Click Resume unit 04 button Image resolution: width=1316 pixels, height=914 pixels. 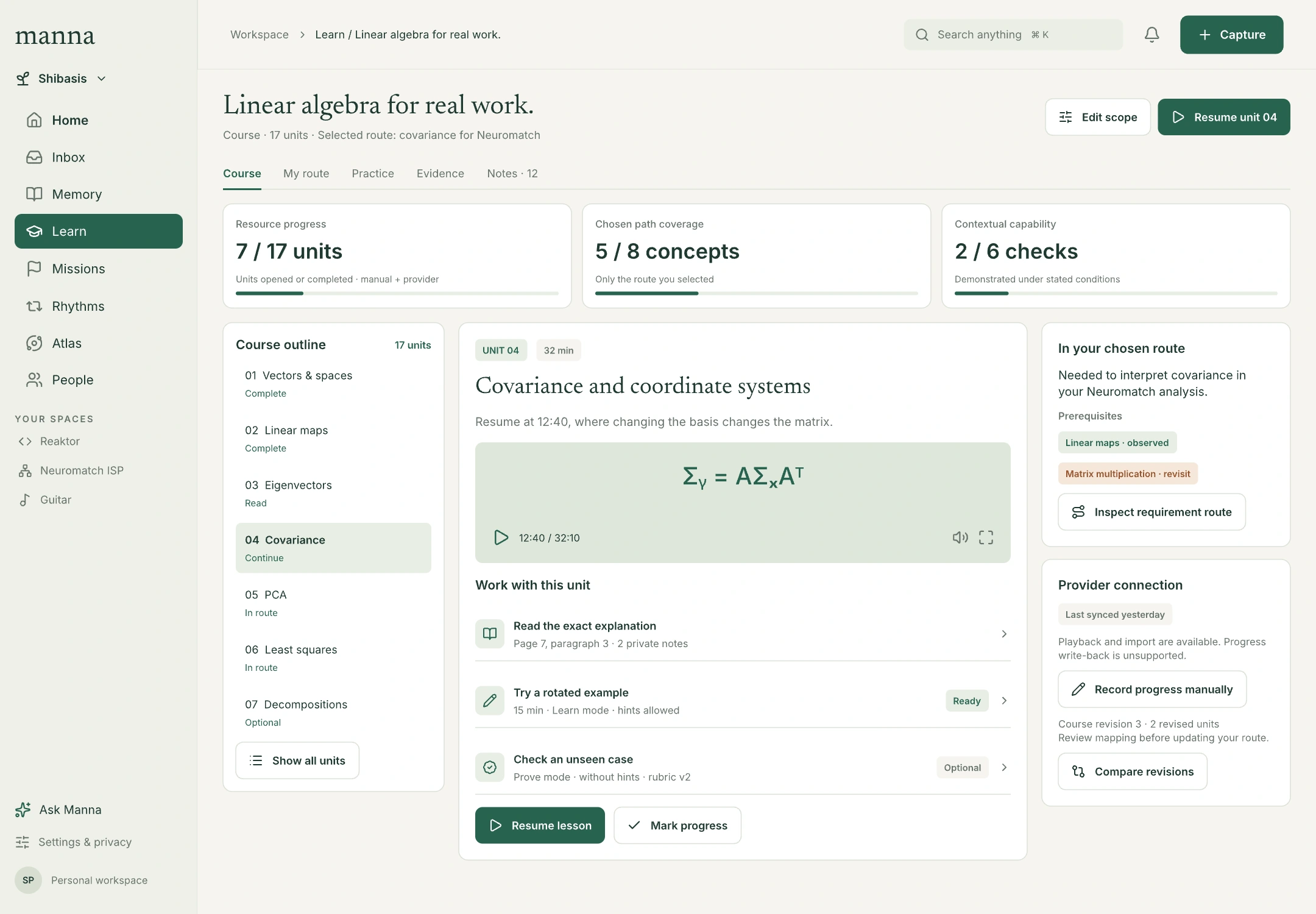point(1224,117)
